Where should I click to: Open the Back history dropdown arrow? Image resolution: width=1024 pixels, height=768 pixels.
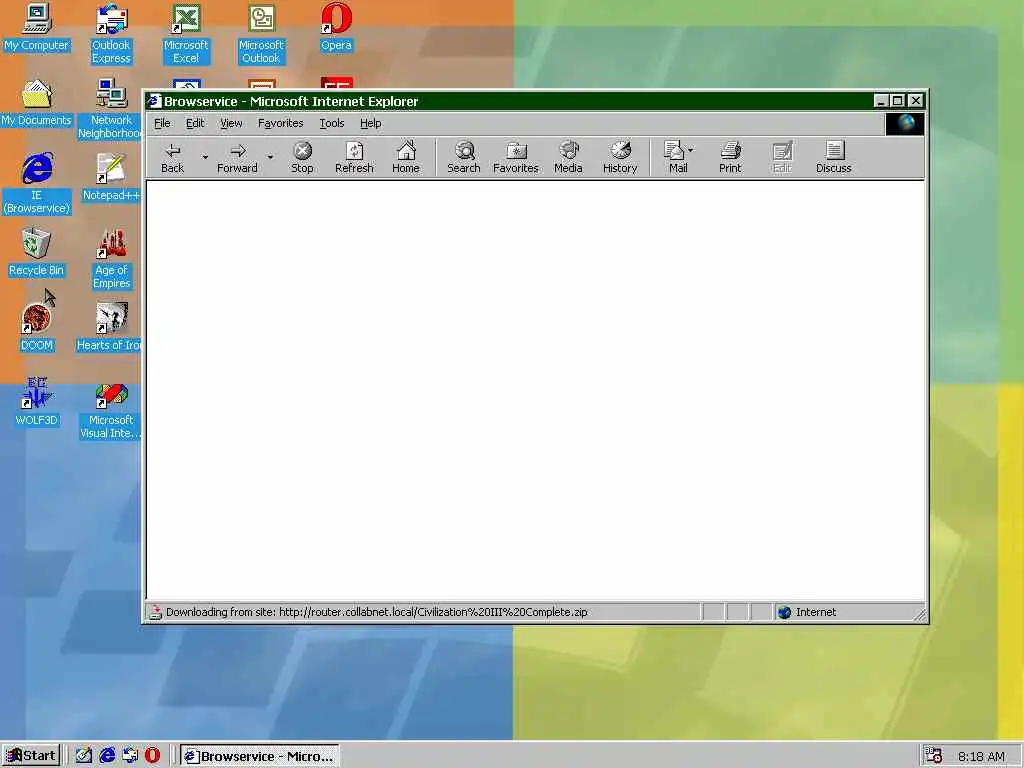click(x=205, y=157)
